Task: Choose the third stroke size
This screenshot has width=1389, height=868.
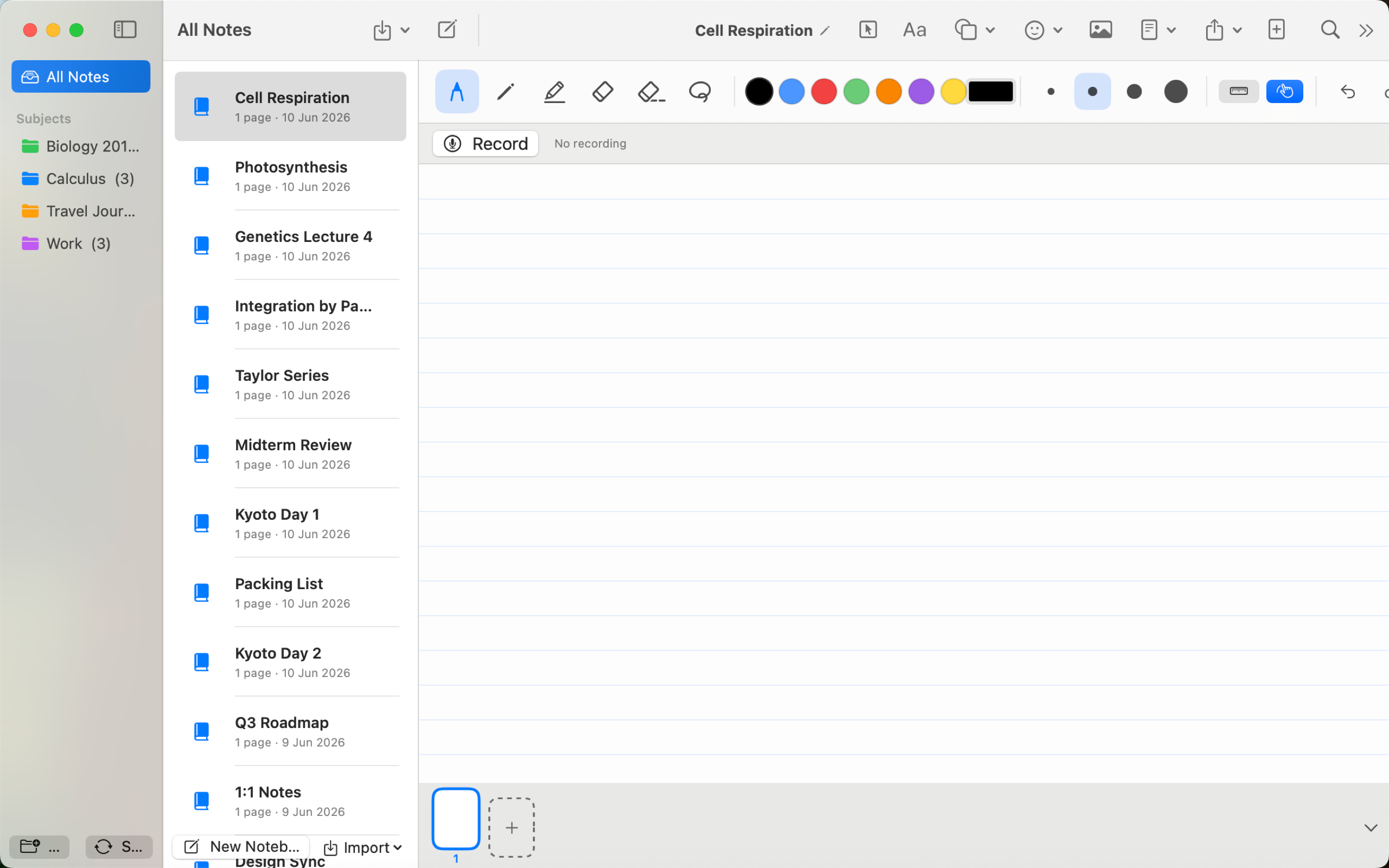Action: pyautogui.click(x=1134, y=91)
